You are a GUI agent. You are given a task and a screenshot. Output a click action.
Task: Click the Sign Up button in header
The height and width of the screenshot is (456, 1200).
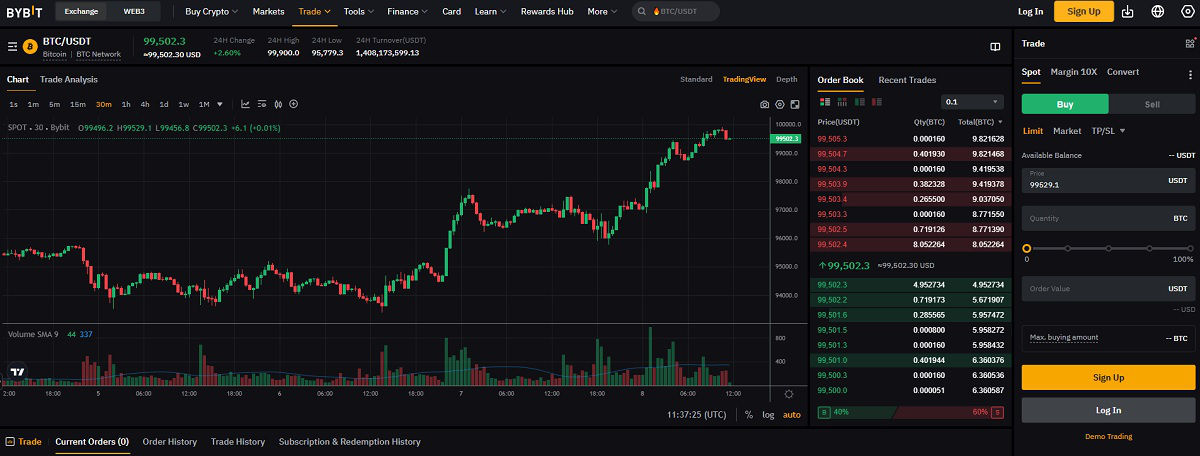pos(1084,12)
